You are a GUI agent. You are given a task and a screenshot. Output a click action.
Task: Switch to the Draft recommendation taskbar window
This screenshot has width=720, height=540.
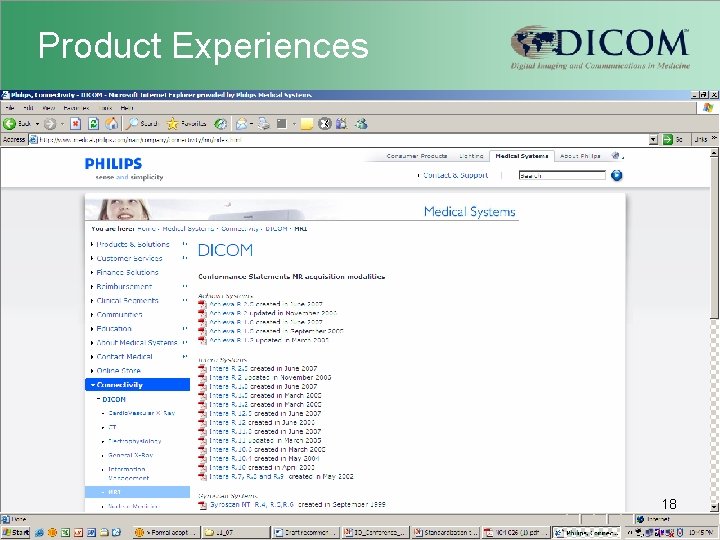[306, 533]
